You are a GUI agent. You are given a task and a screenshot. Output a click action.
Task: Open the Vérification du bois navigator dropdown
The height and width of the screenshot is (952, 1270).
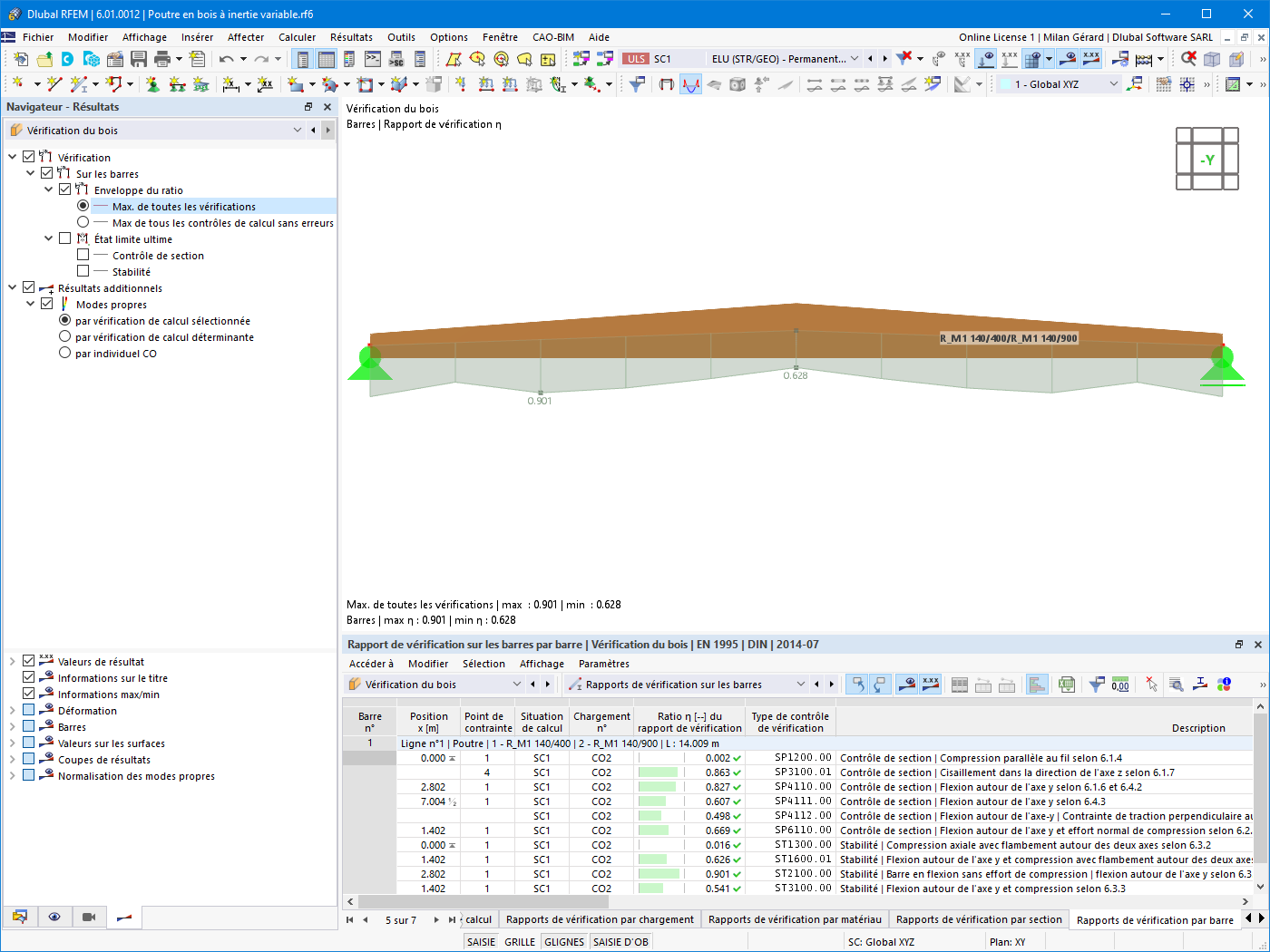click(298, 131)
